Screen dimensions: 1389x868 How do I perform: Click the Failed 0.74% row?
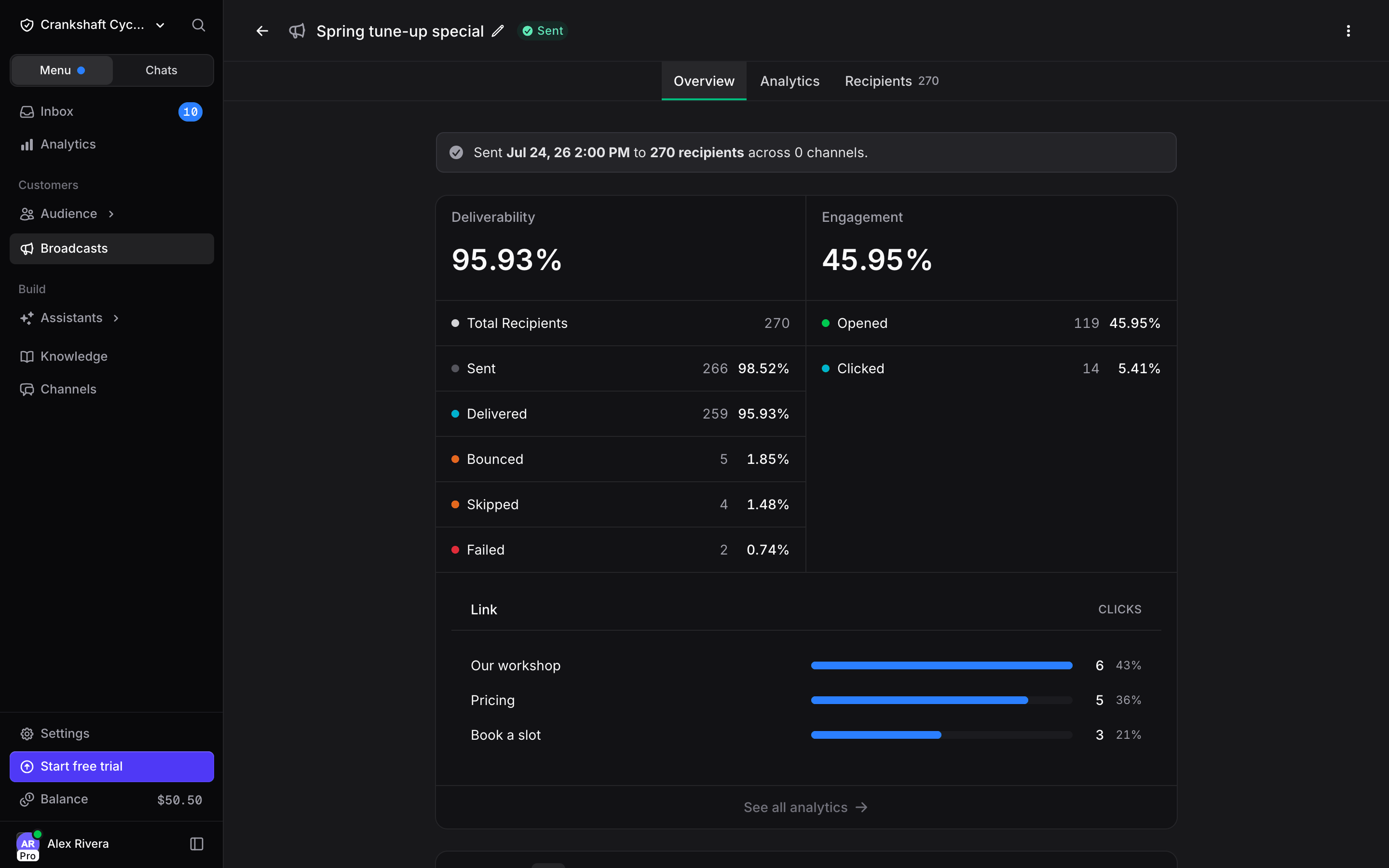coord(620,550)
